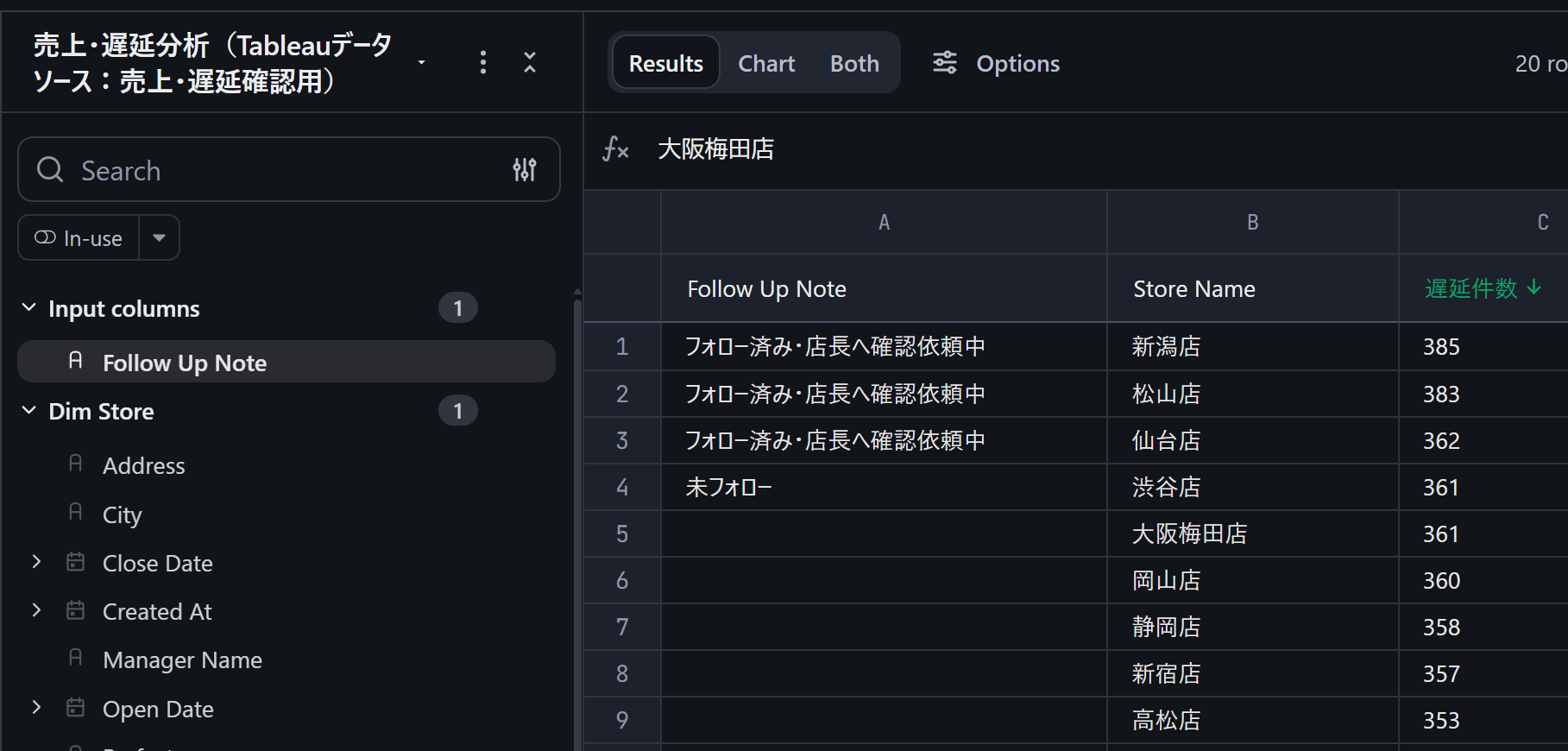Open the In-use dropdown arrow
The width and height of the screenshot is (1568, 751).
pos(159,237)
